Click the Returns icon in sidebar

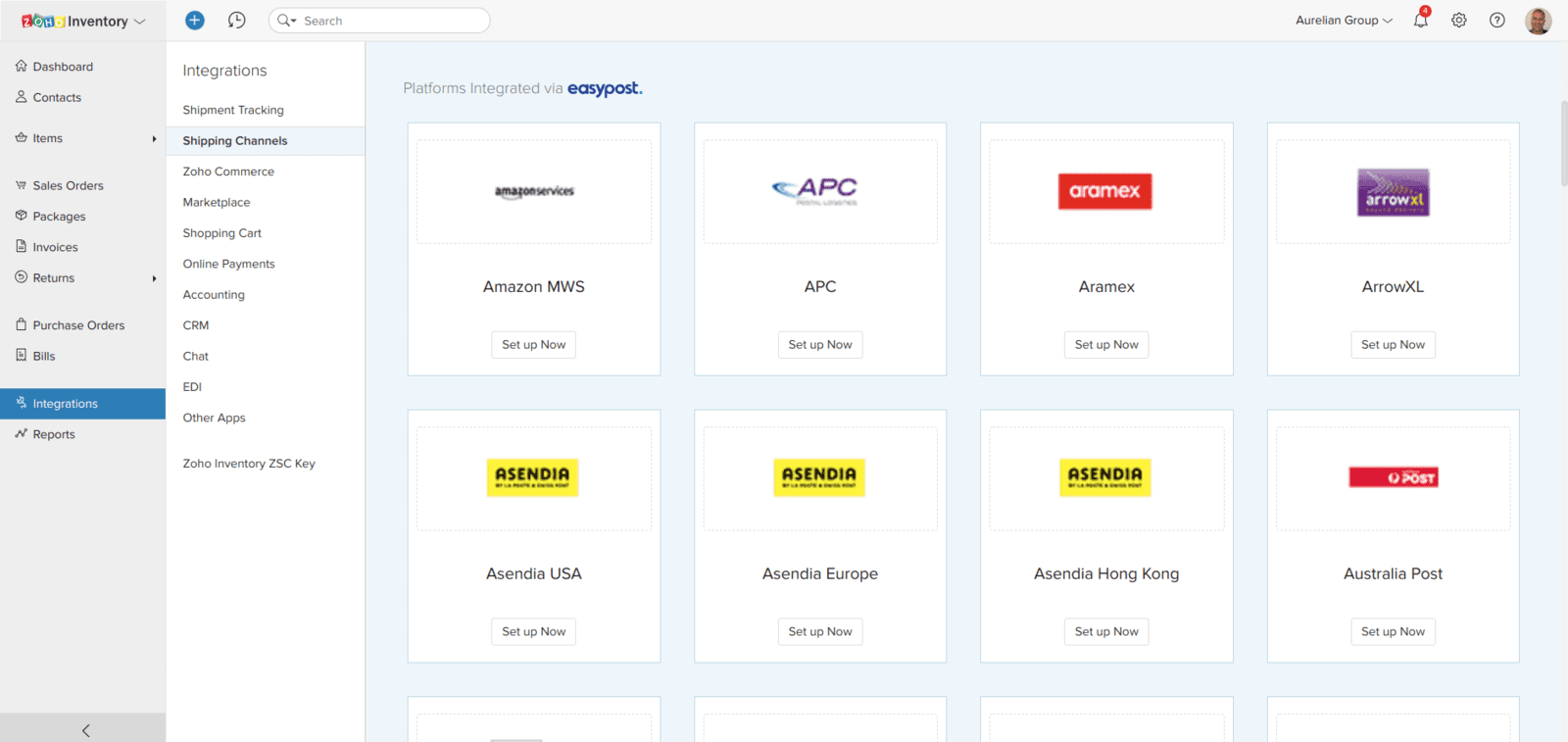(21, 277)
